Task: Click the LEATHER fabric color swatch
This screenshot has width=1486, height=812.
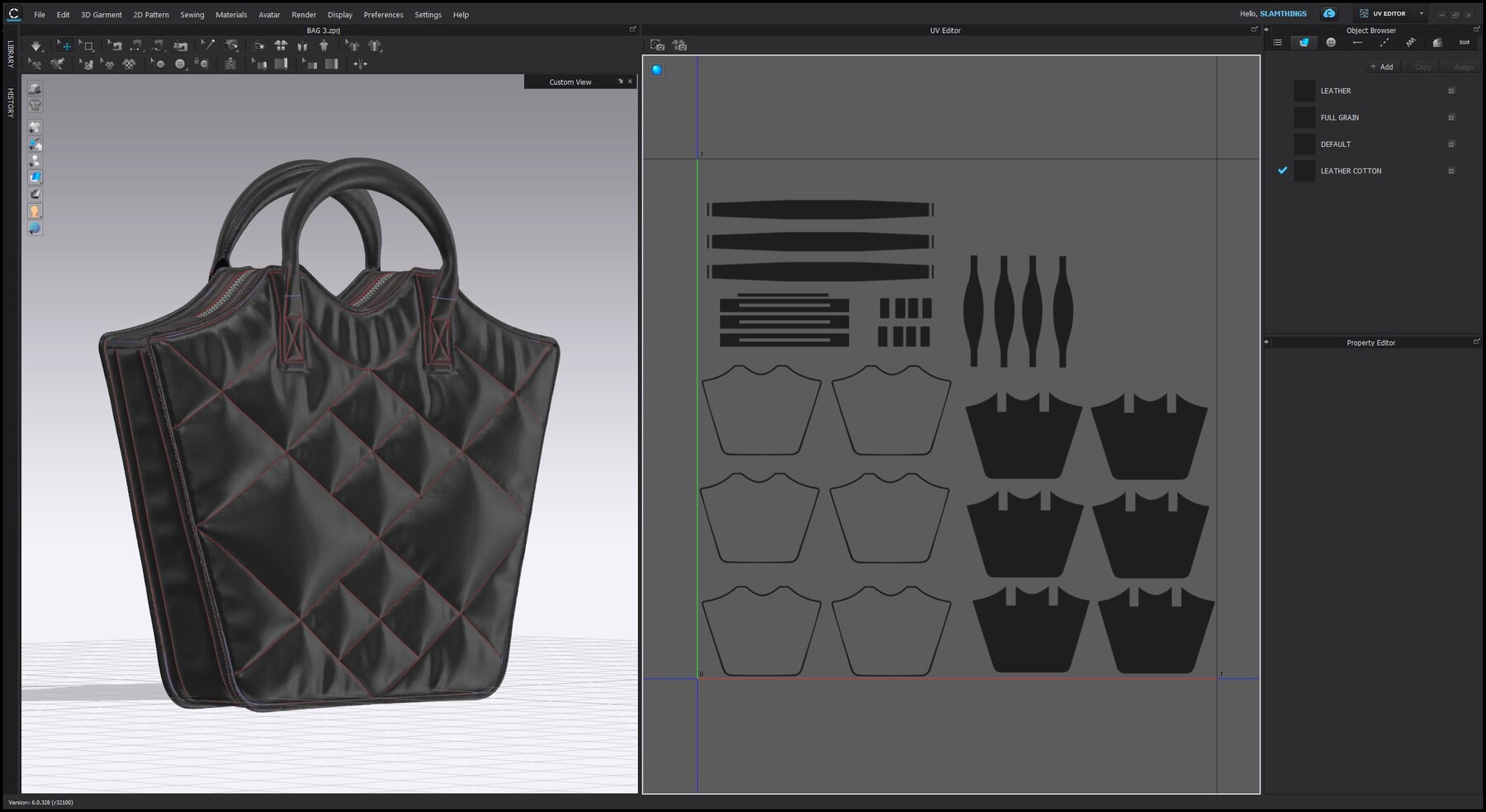Action: [x=1304, y=91]
